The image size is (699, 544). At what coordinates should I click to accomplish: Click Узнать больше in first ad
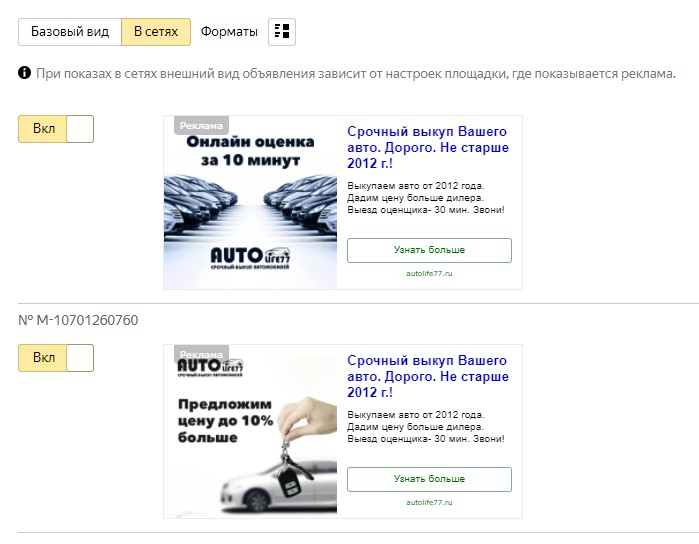(429, 250)
